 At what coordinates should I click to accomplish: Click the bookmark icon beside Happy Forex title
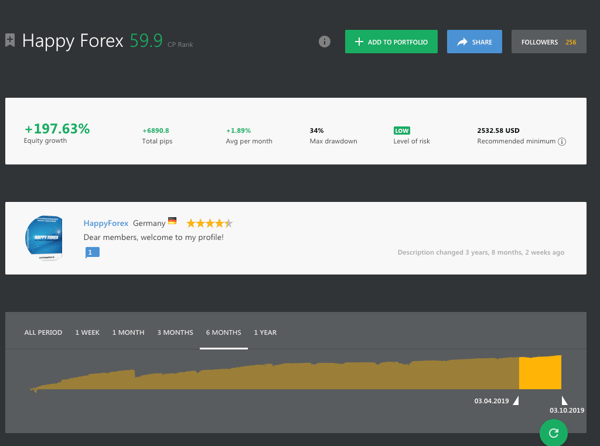click(10, 41)
